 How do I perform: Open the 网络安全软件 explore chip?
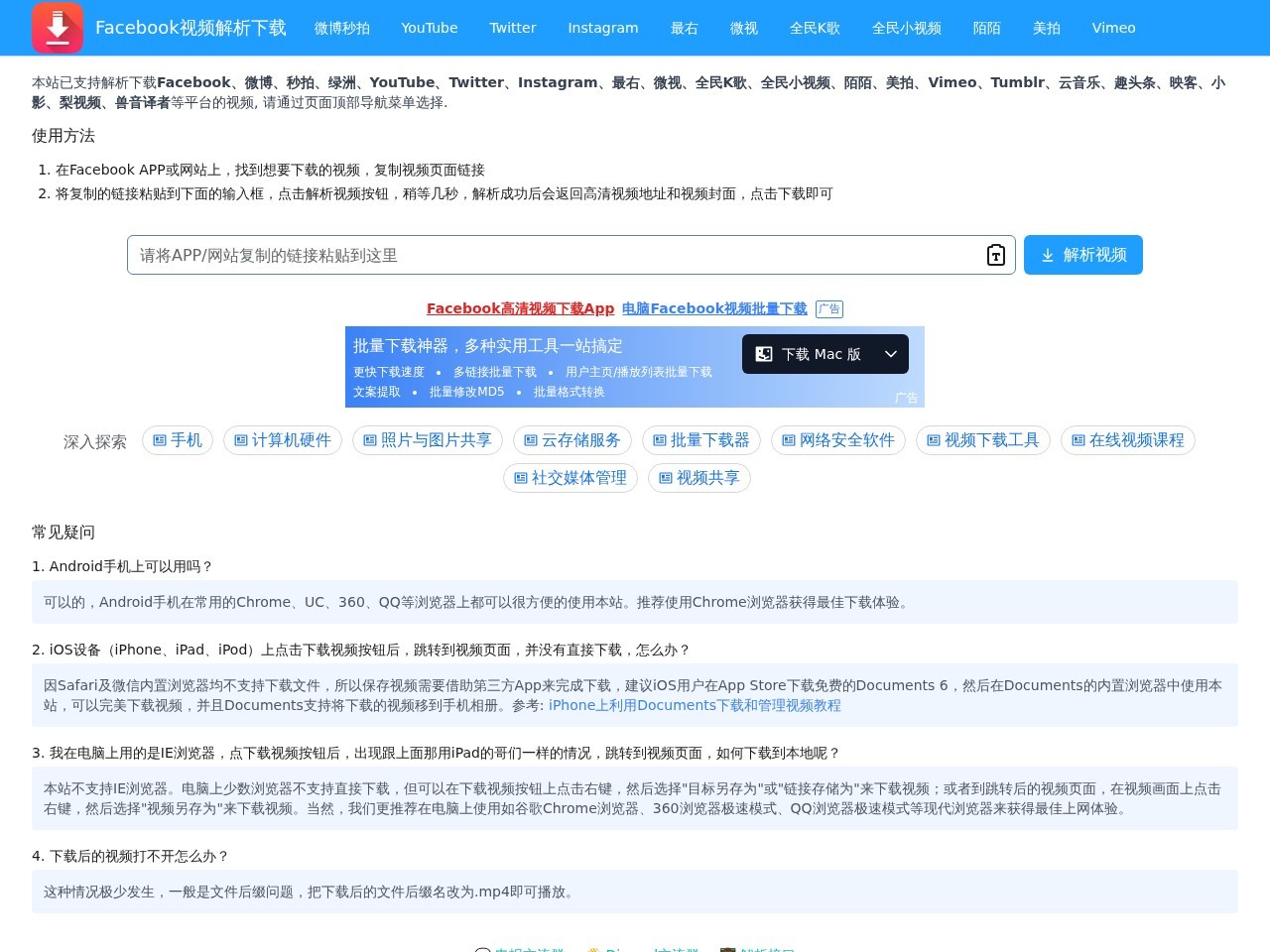[x=838, y=440]
